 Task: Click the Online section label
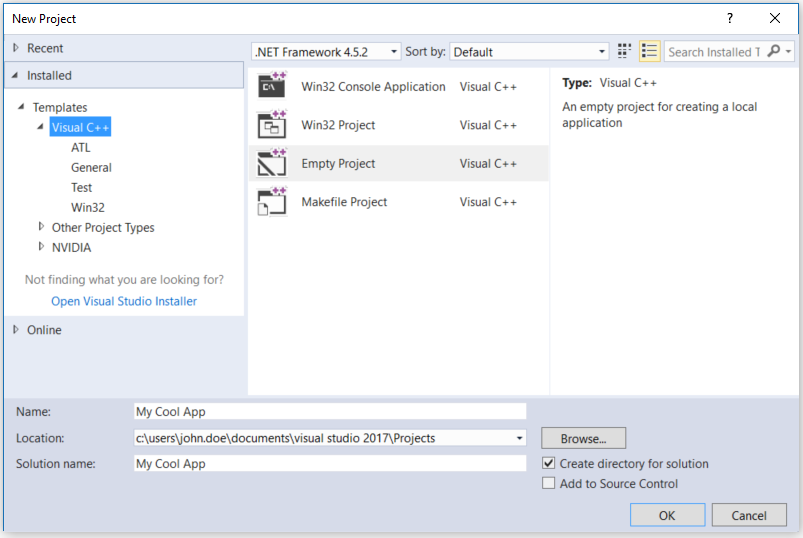[44, 330]
